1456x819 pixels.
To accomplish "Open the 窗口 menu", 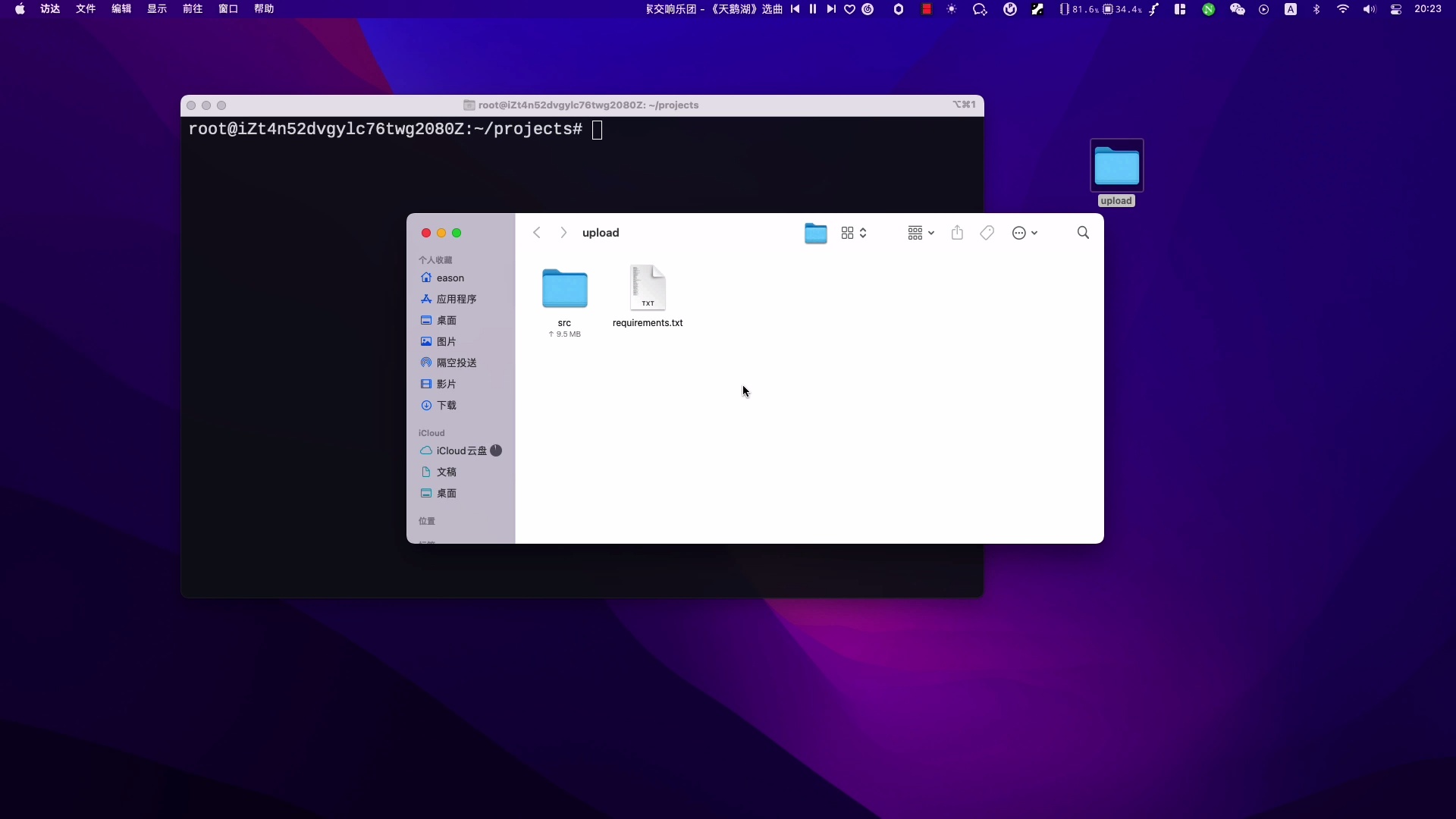I will [x=228, y=9].
